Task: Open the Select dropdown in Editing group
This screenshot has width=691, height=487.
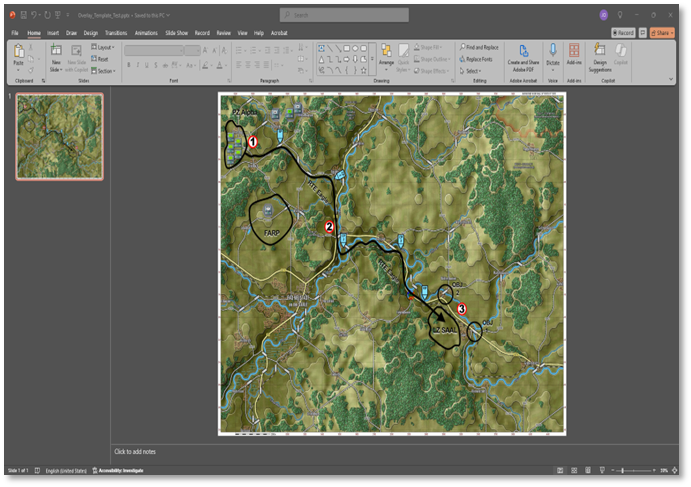Action: [474, 71]
